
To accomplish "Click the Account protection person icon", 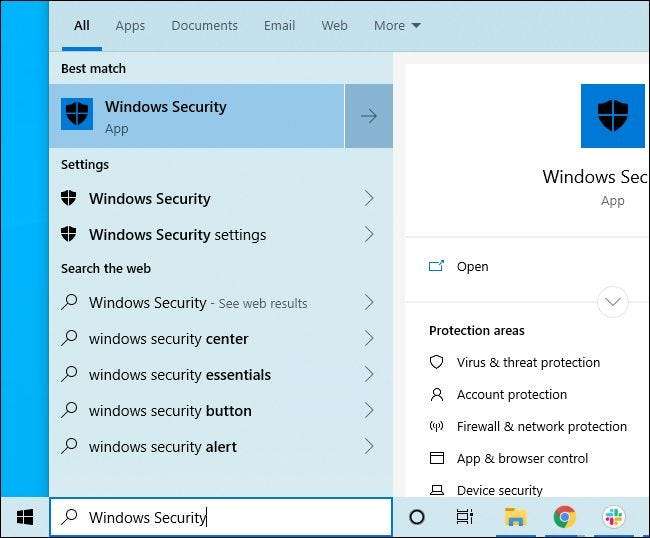I will [x=436, y=394].
